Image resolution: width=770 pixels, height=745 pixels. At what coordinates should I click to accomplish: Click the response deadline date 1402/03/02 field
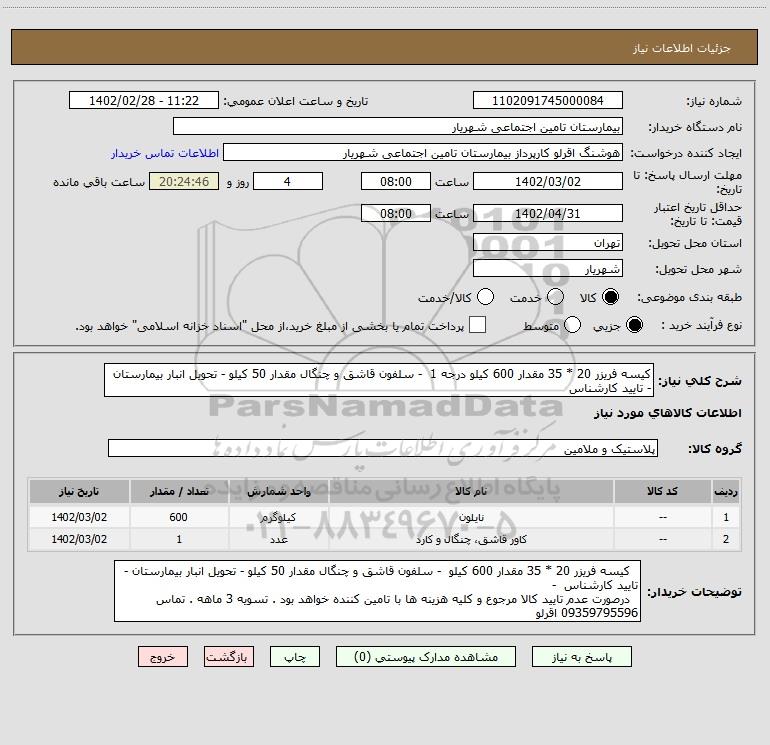548,181
